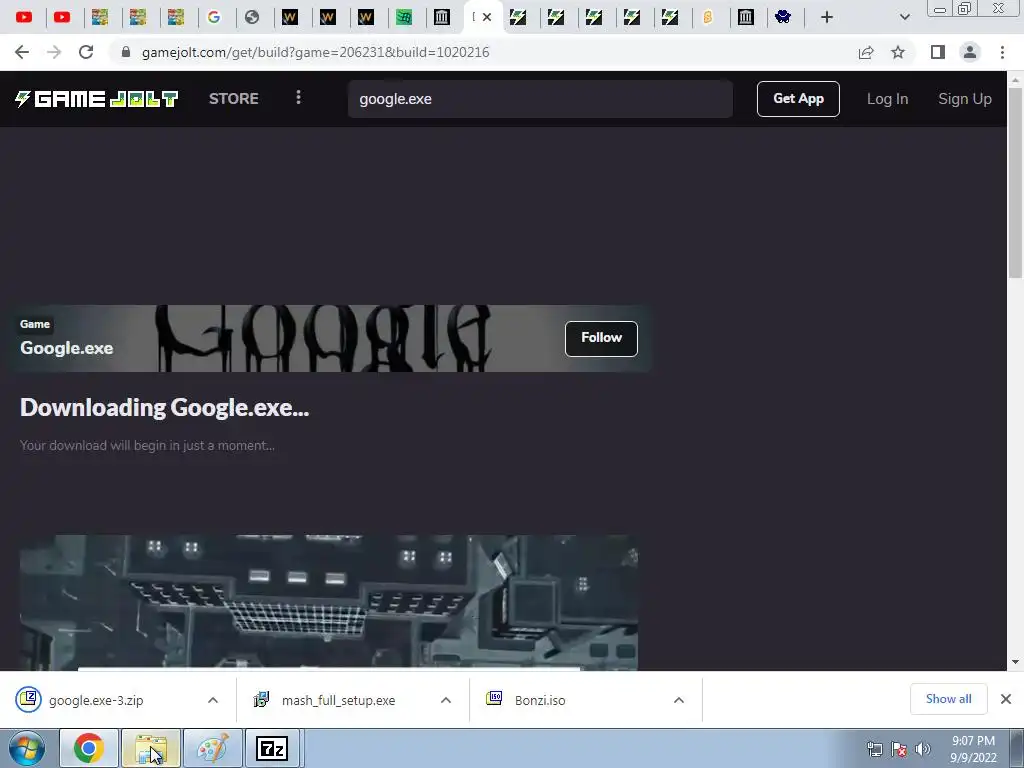Viewport: 1024px width, 768px height.
Task: Click the Get App button
Action: [798, 99]
